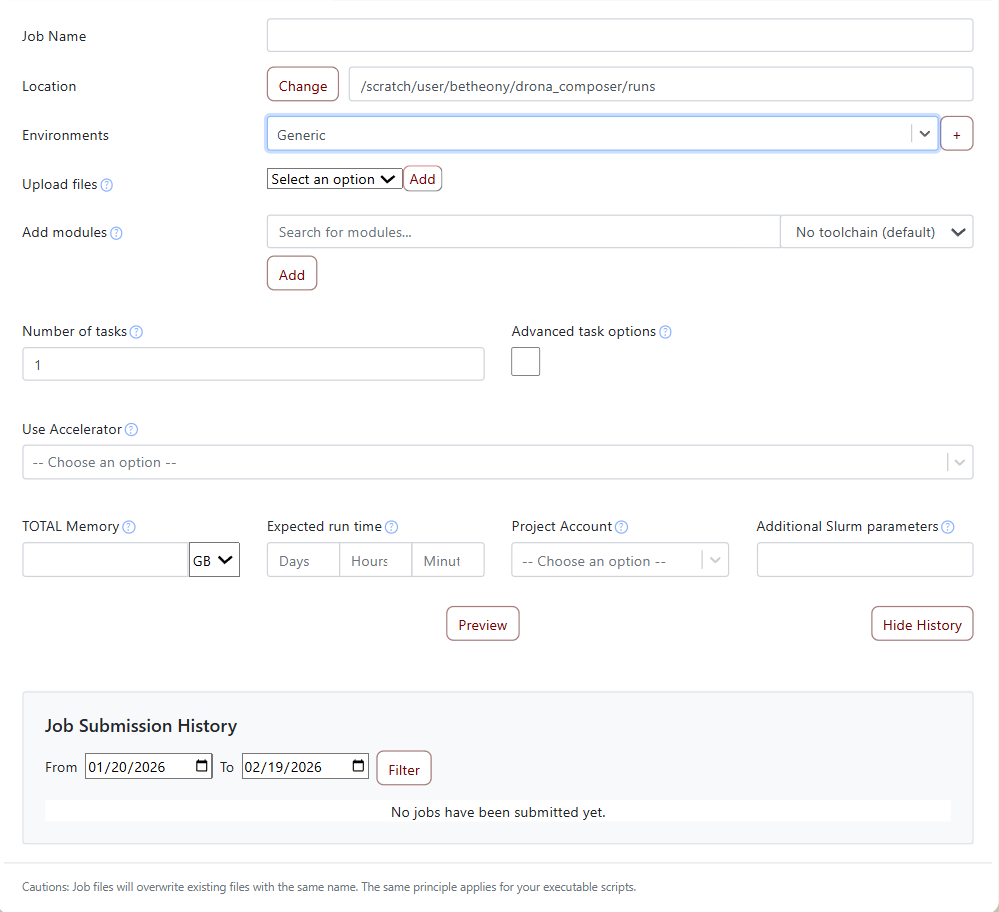Click inside the Job Name field
The width and height of the screenshot is (999, 912).
click(619, 34)
